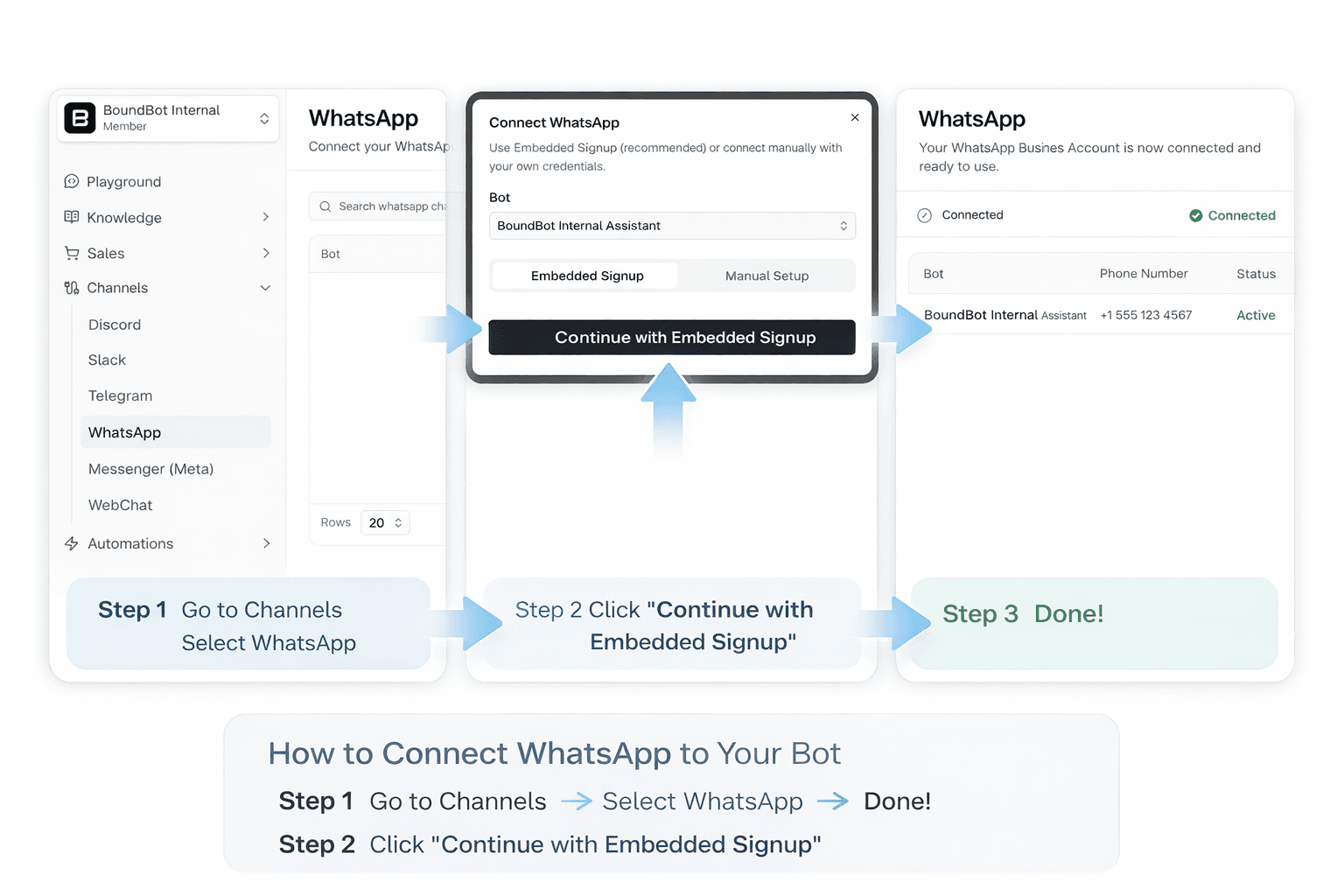Click the search magnifier in the channel search
This screenshot has height=896, width=1344.
[325, 206]
